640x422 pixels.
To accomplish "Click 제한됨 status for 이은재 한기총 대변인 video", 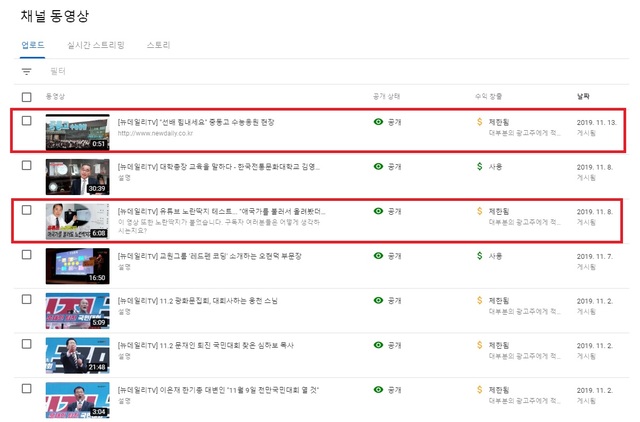I will click(499, 390).
